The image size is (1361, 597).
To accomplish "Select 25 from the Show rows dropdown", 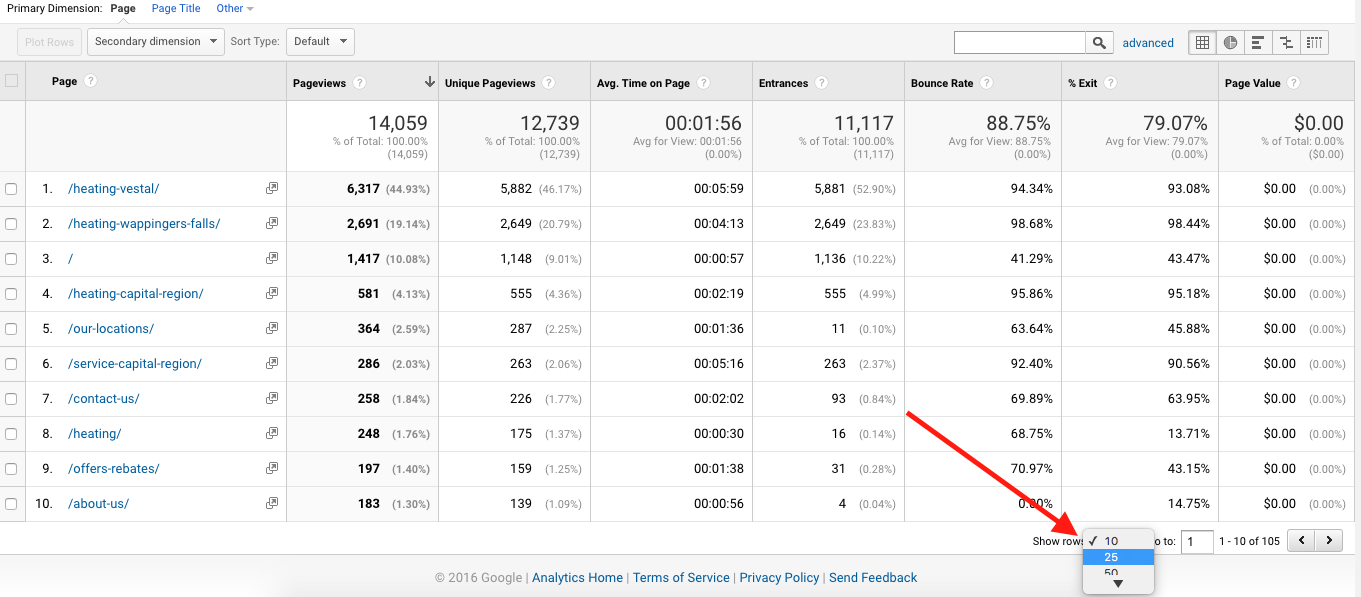I will [1112, 557].
